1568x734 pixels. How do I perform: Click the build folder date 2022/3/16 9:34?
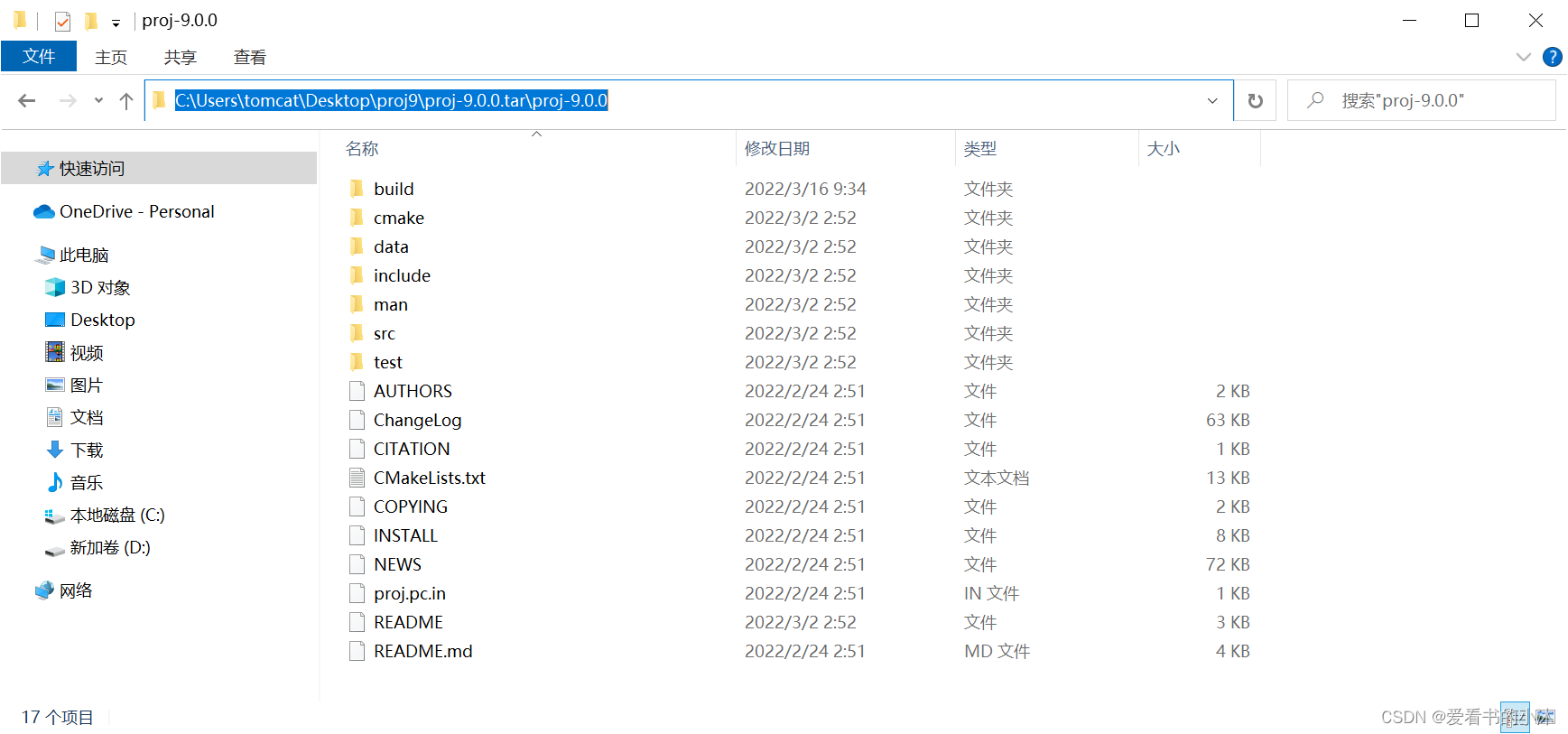[x=805, y=189]
